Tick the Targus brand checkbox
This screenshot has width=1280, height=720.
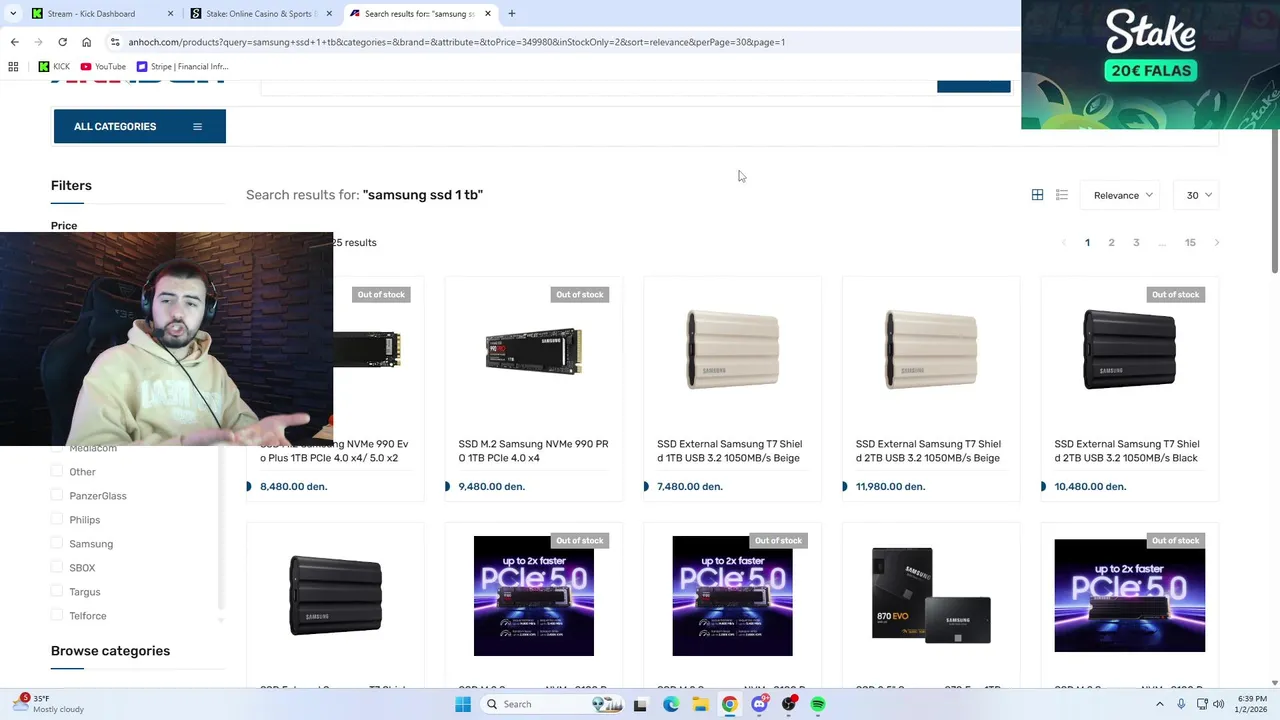[x=57, y=592]
